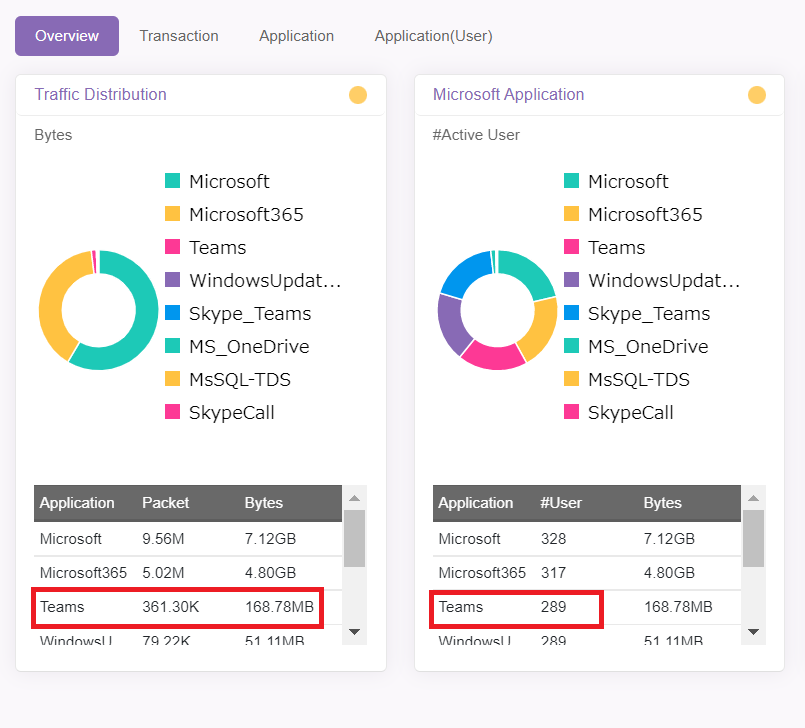Sort Traffic Distribution table by Application column

point(77,503)
